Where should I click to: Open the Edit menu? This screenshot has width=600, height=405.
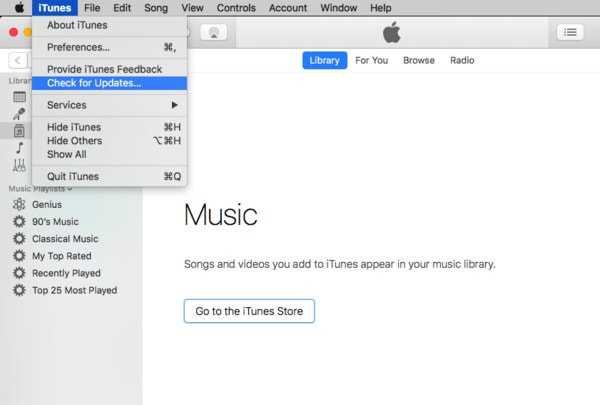point(122,8)
